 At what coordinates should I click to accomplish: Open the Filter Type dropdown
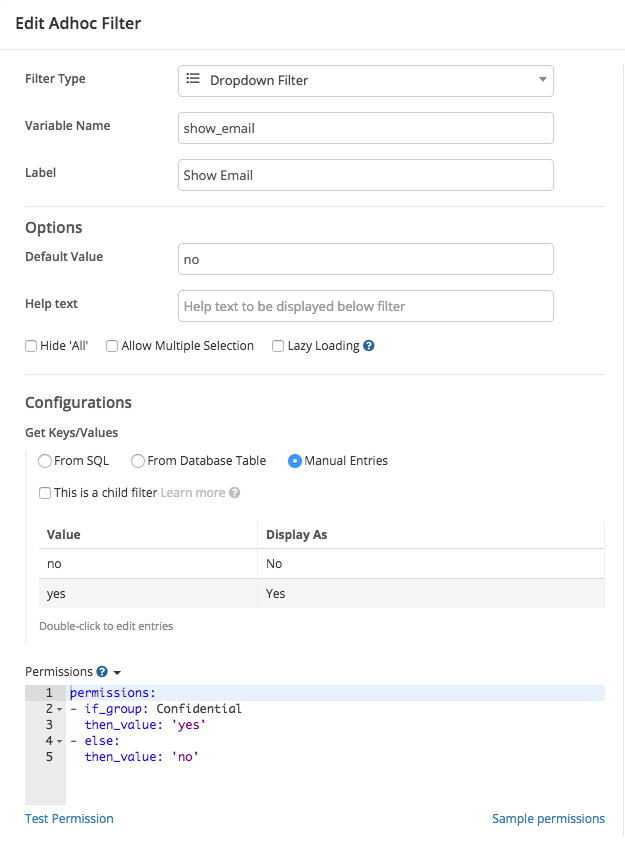point(541,81)
